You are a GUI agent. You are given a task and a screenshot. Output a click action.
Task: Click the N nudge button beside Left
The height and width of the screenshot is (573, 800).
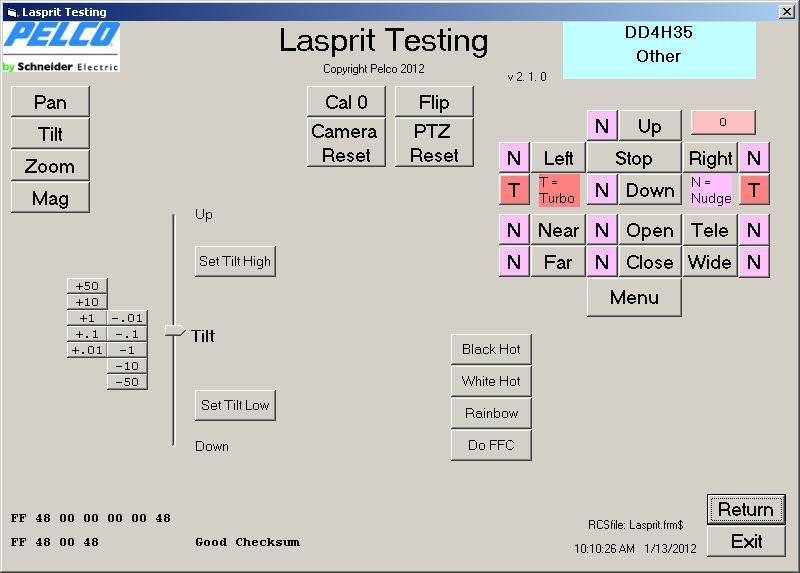(514, 158)
